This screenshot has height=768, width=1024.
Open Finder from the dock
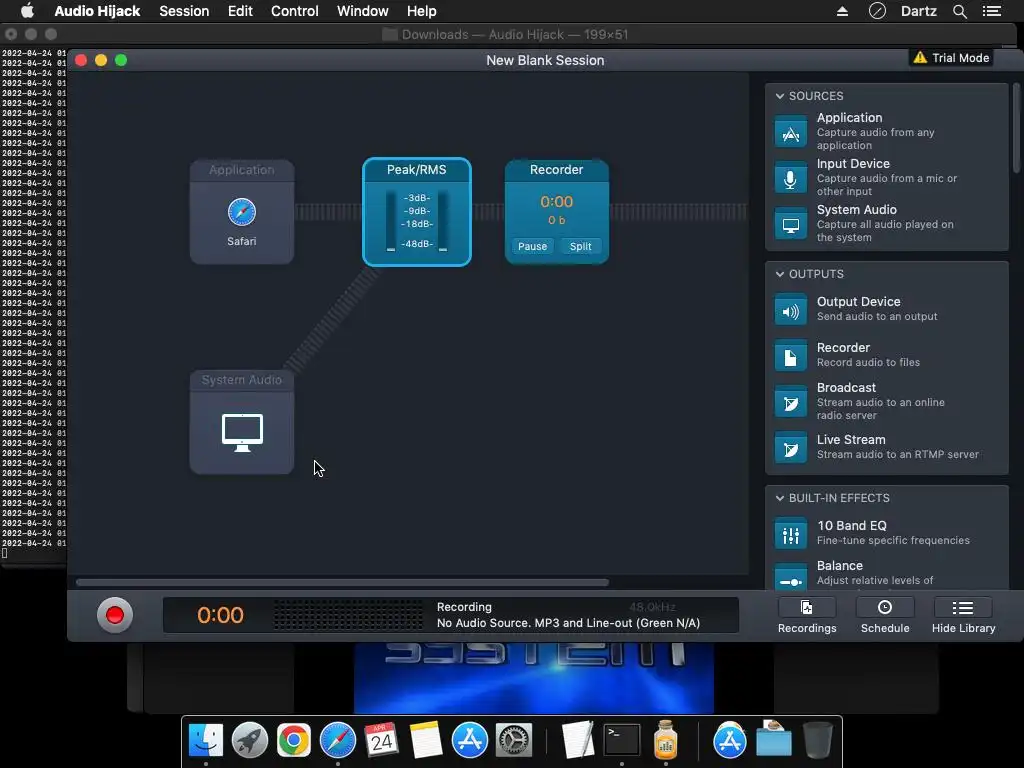tap(206, 740)
